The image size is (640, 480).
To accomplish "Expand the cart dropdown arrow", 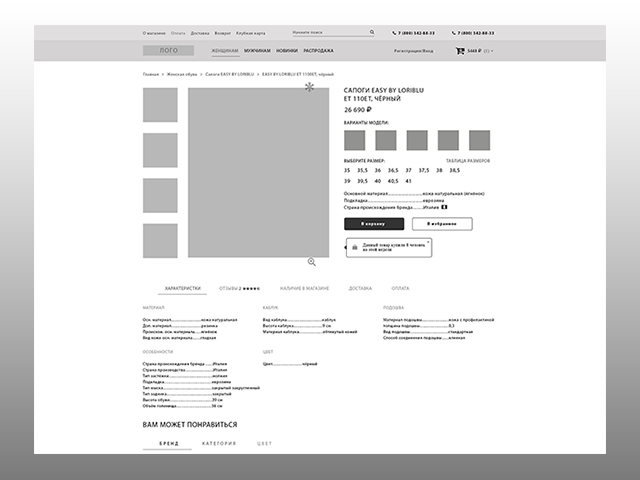I will click(492, 51).
